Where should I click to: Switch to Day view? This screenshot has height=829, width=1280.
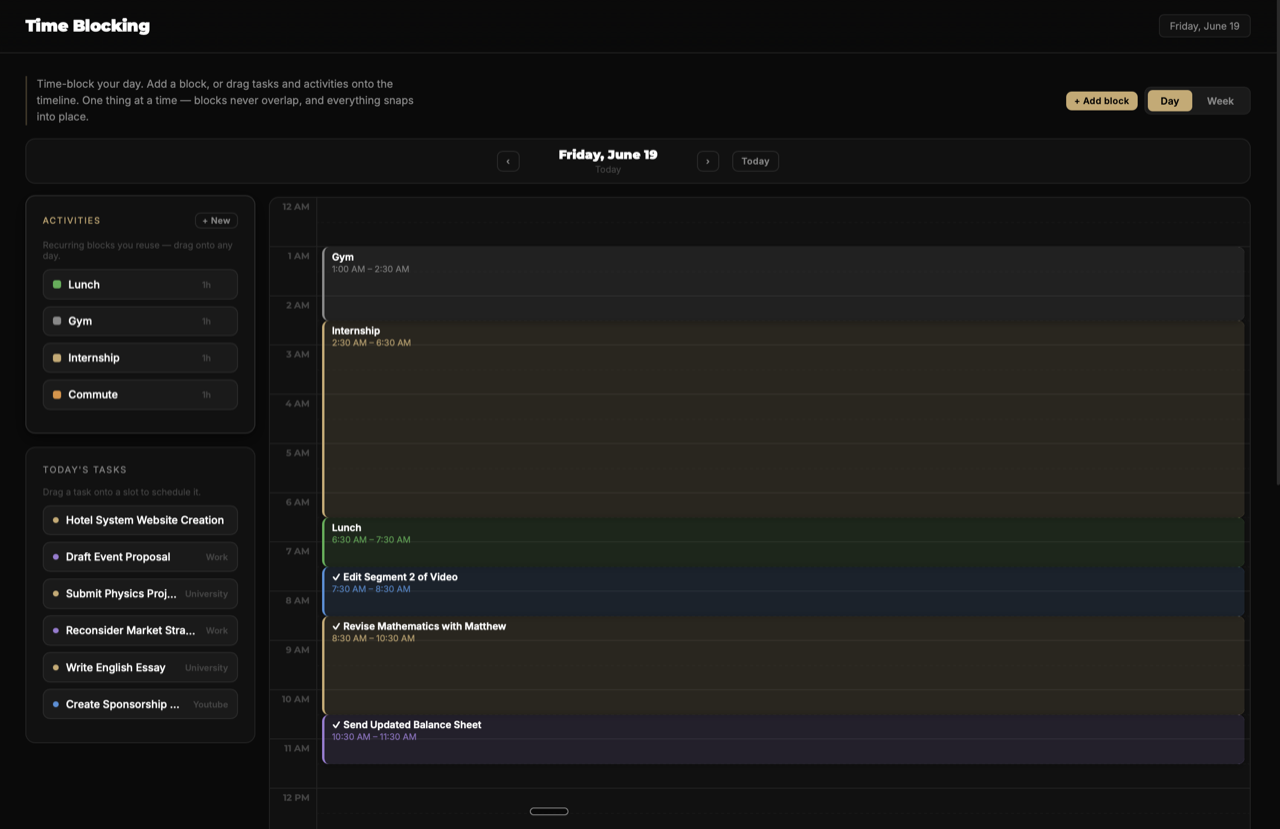[x=1169, y=101]
